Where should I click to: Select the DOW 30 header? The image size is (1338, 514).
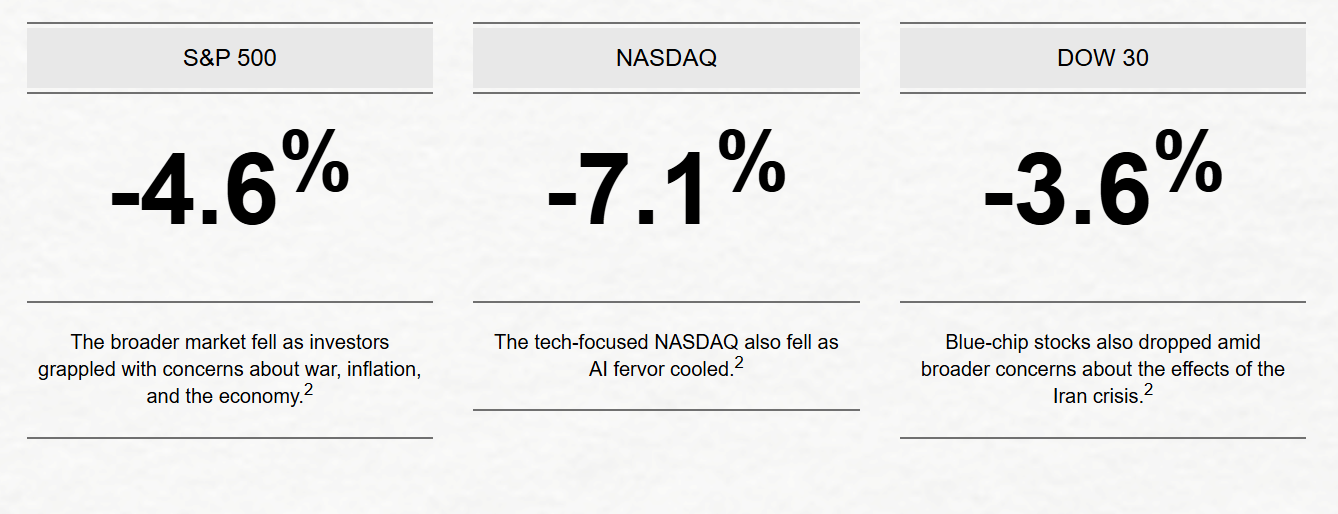pyautogui.click(x=1102, y=58)
